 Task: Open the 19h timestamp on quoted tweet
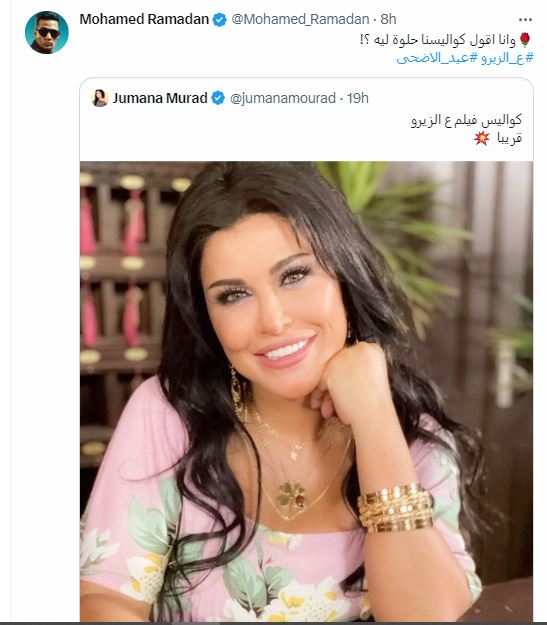click(x=357, y=98)
